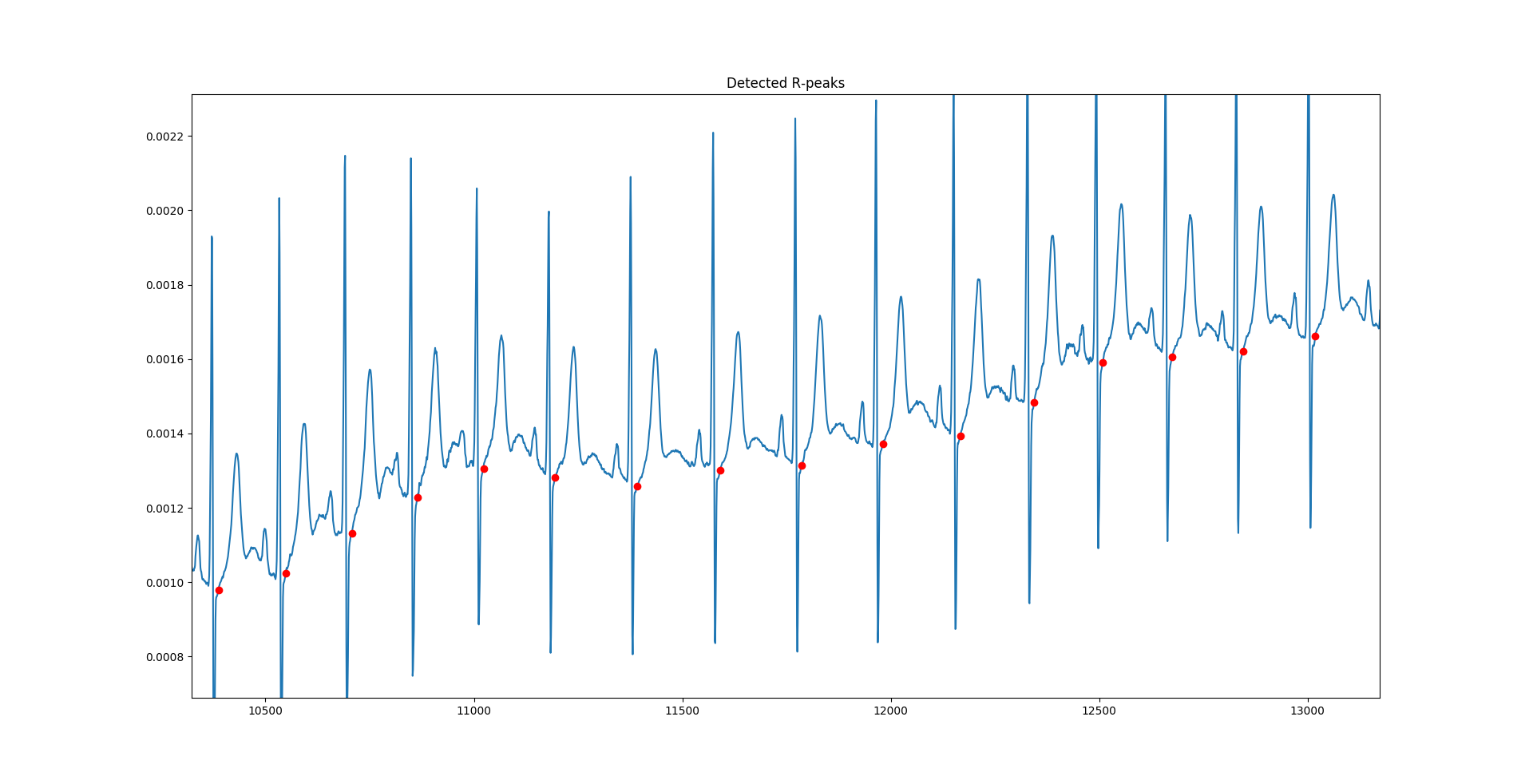Click the y-axis tick label 0.0008
Image resolution: width=1533 pixels, height=784 pixels.
point(164,657)
